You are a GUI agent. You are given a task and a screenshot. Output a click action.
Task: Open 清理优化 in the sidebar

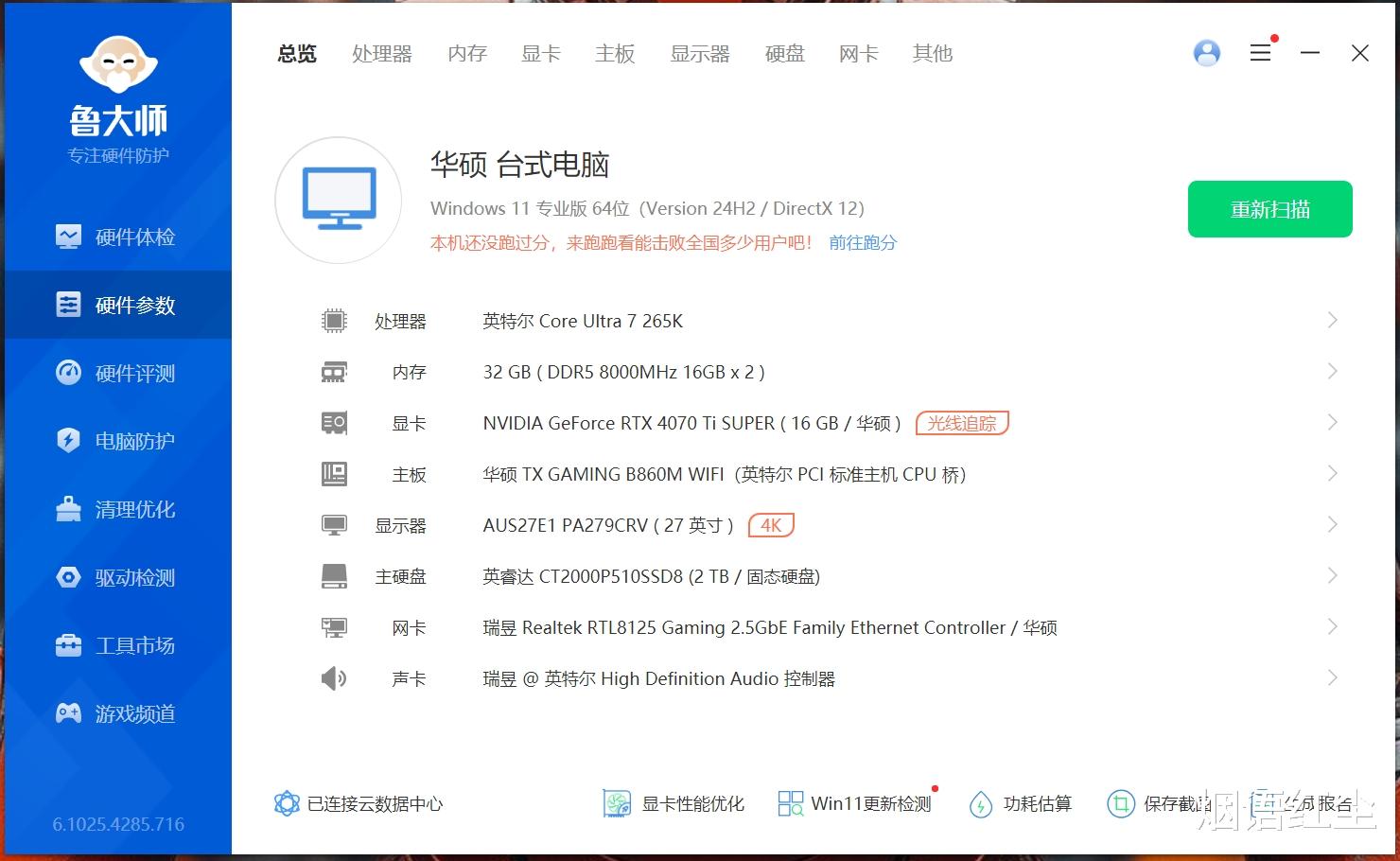coord(118,509)
